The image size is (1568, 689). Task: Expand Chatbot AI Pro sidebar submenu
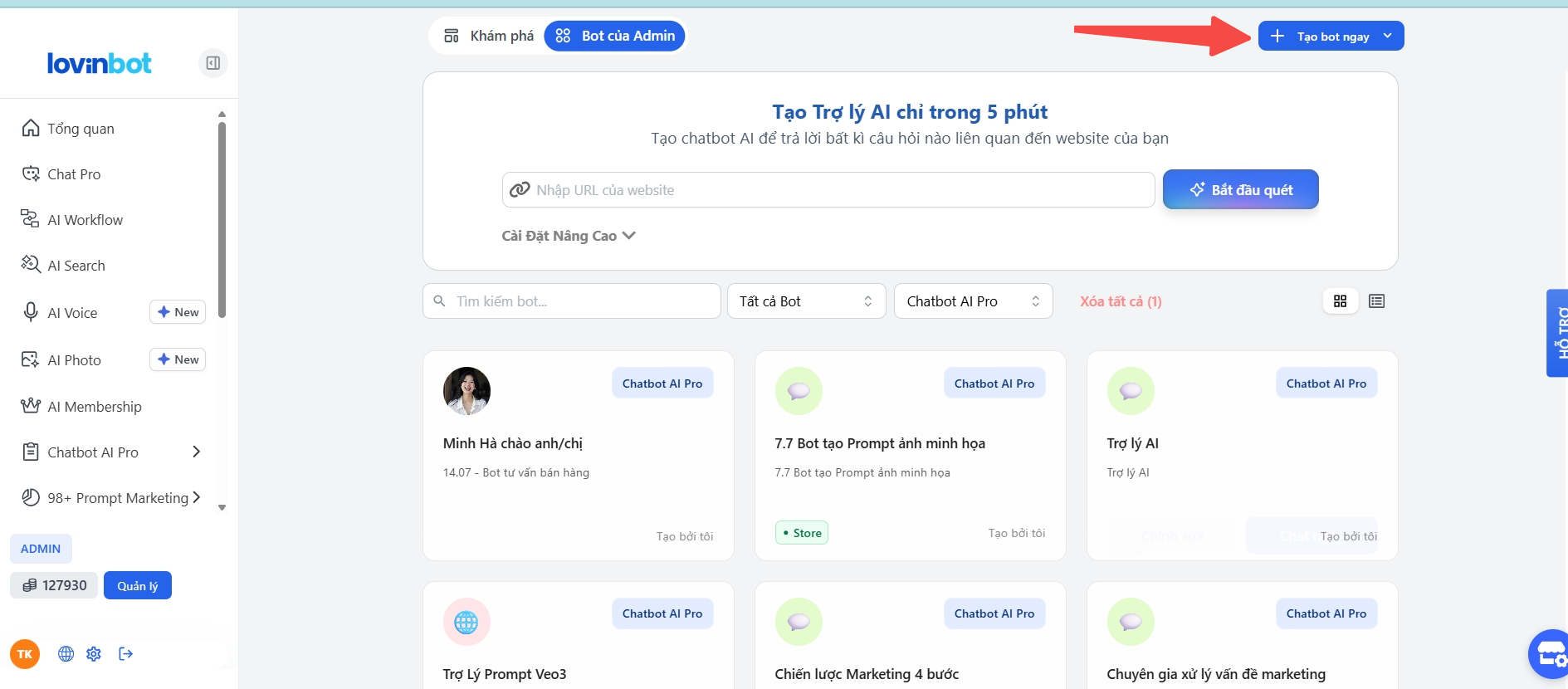click(x=196, y=452)
